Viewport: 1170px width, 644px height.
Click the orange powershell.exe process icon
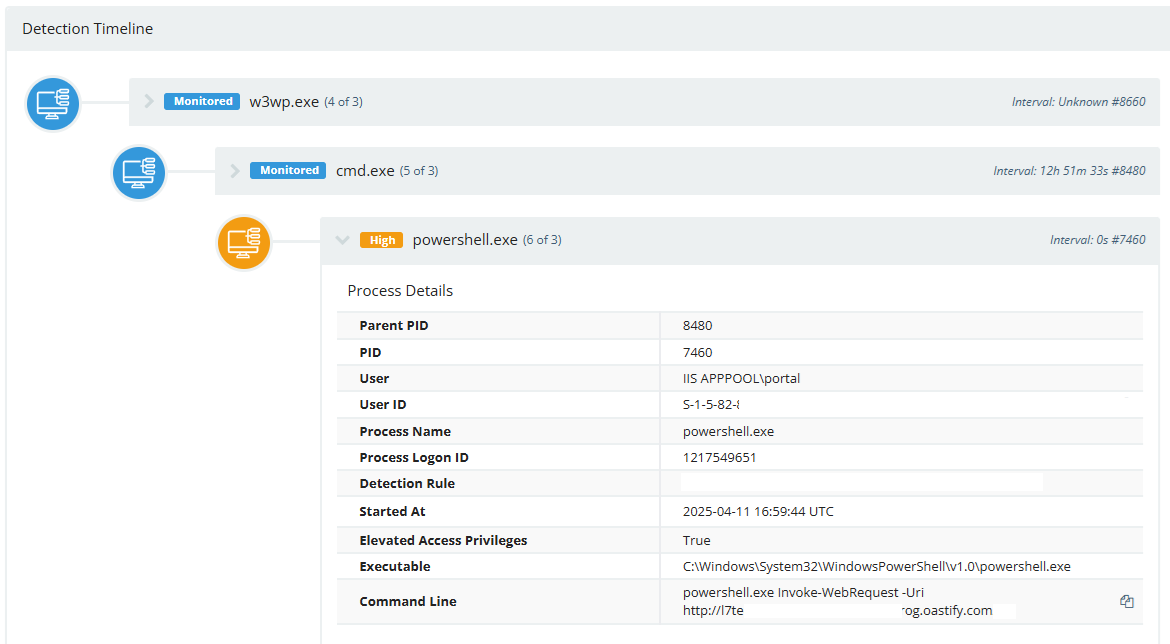[244, 243]
